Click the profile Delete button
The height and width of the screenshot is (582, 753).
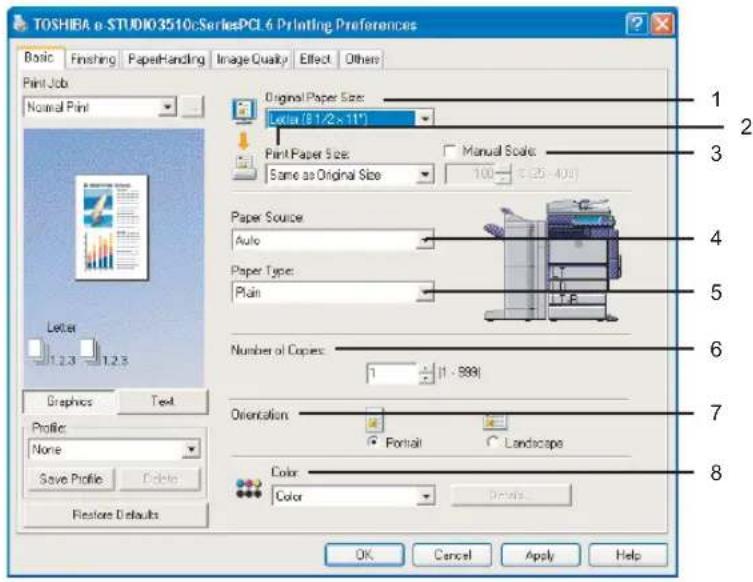tap(160, 479)
